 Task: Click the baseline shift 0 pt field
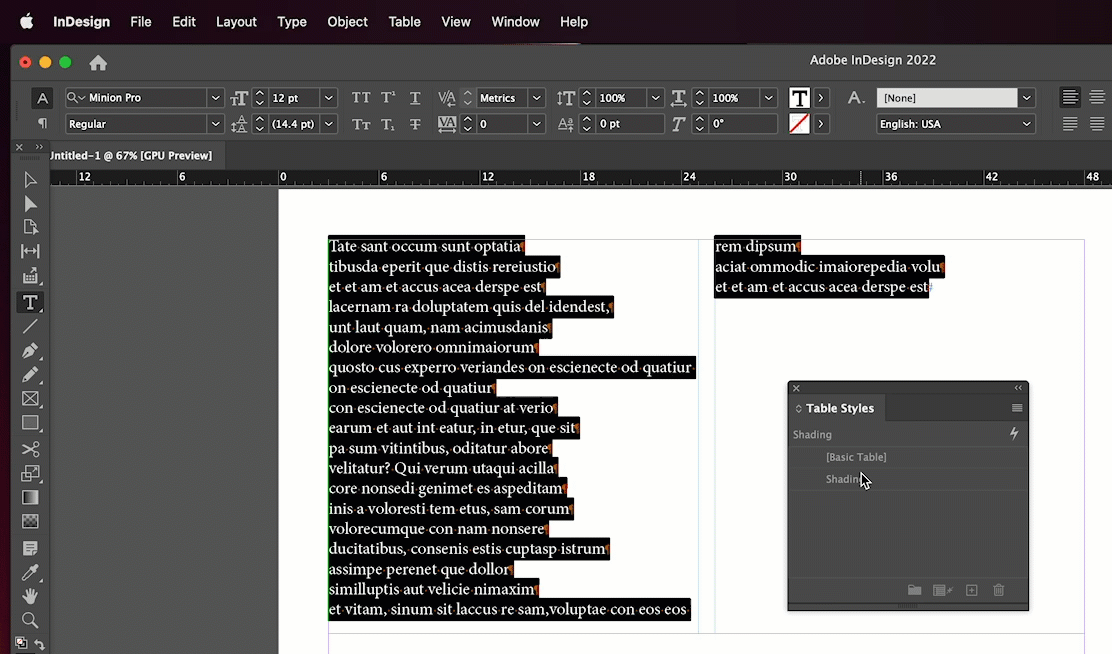[x=630, y=124]
